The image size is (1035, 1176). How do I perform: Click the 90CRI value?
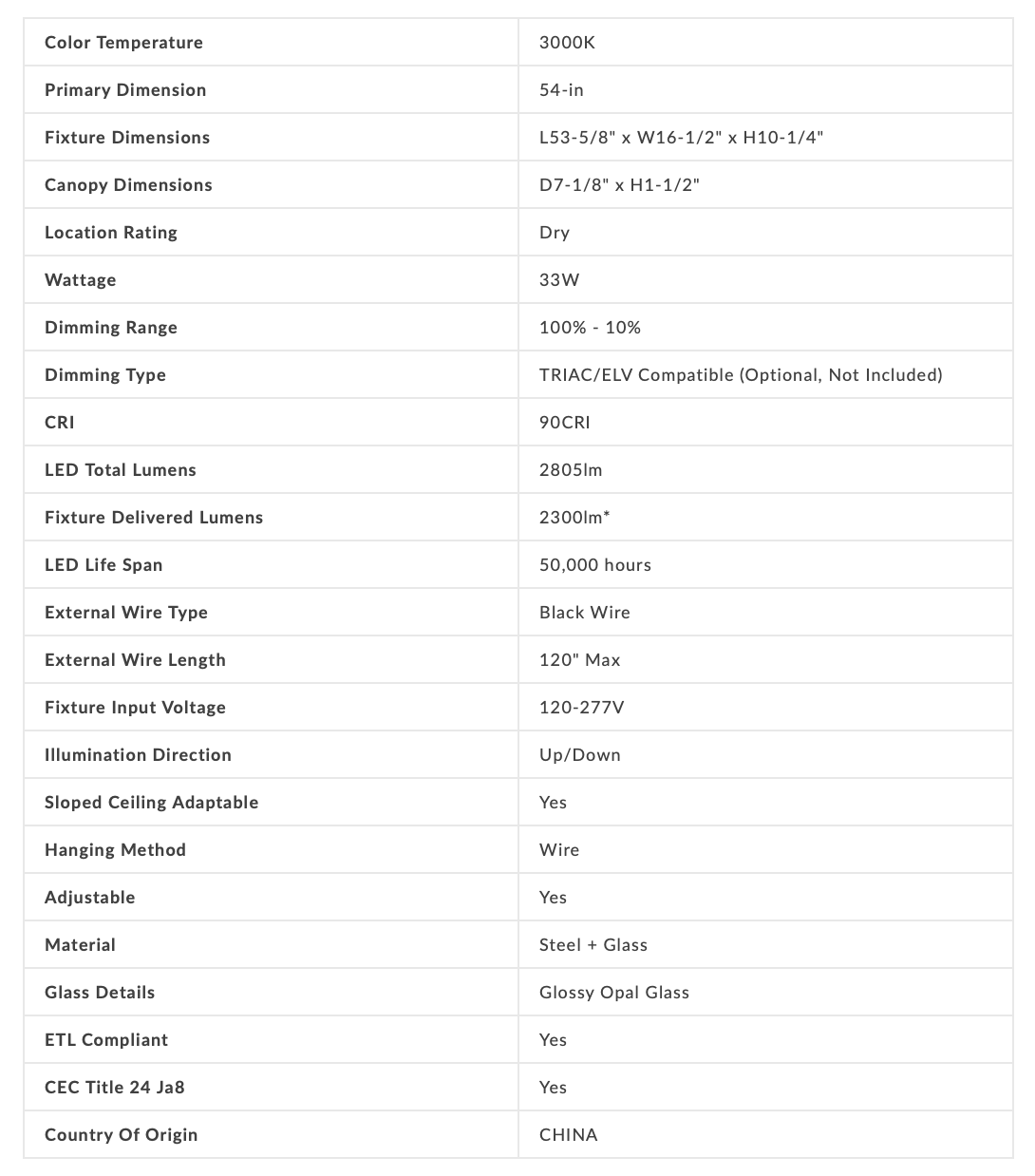click(x=565, y=423)
